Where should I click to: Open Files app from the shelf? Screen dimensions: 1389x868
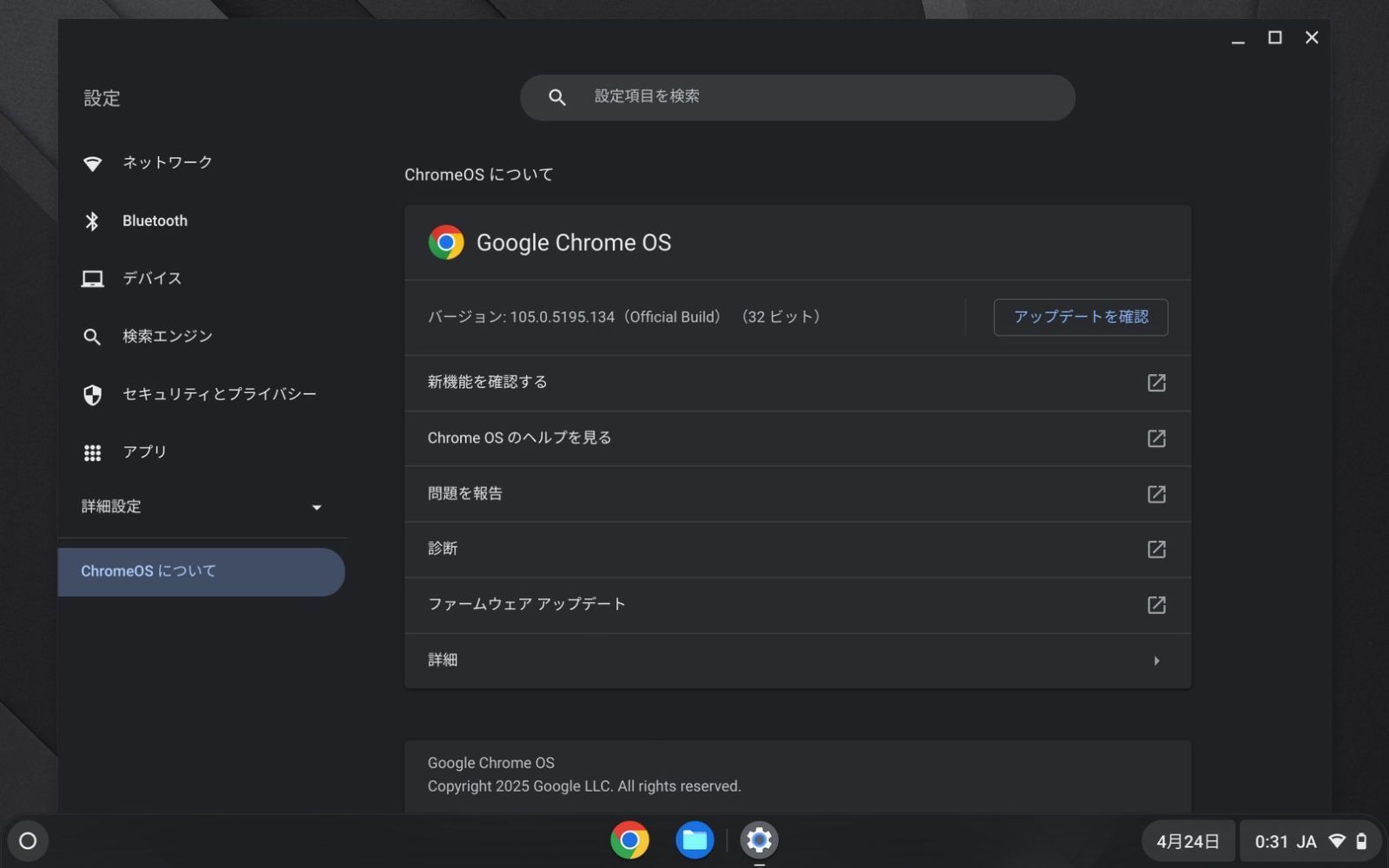coord(694,840)
